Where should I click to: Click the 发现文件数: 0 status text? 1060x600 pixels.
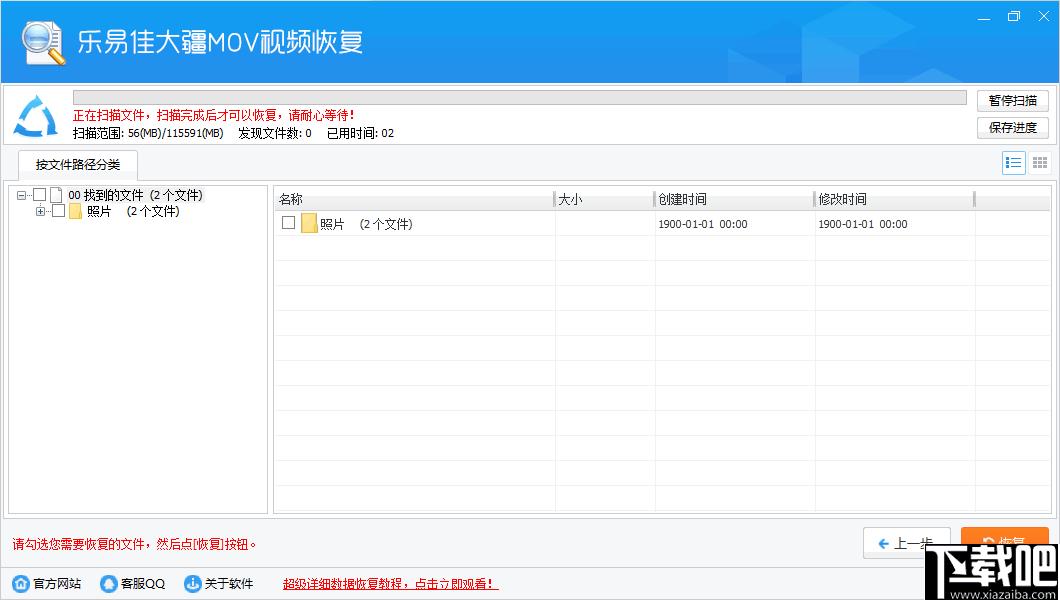click(275, 133)
